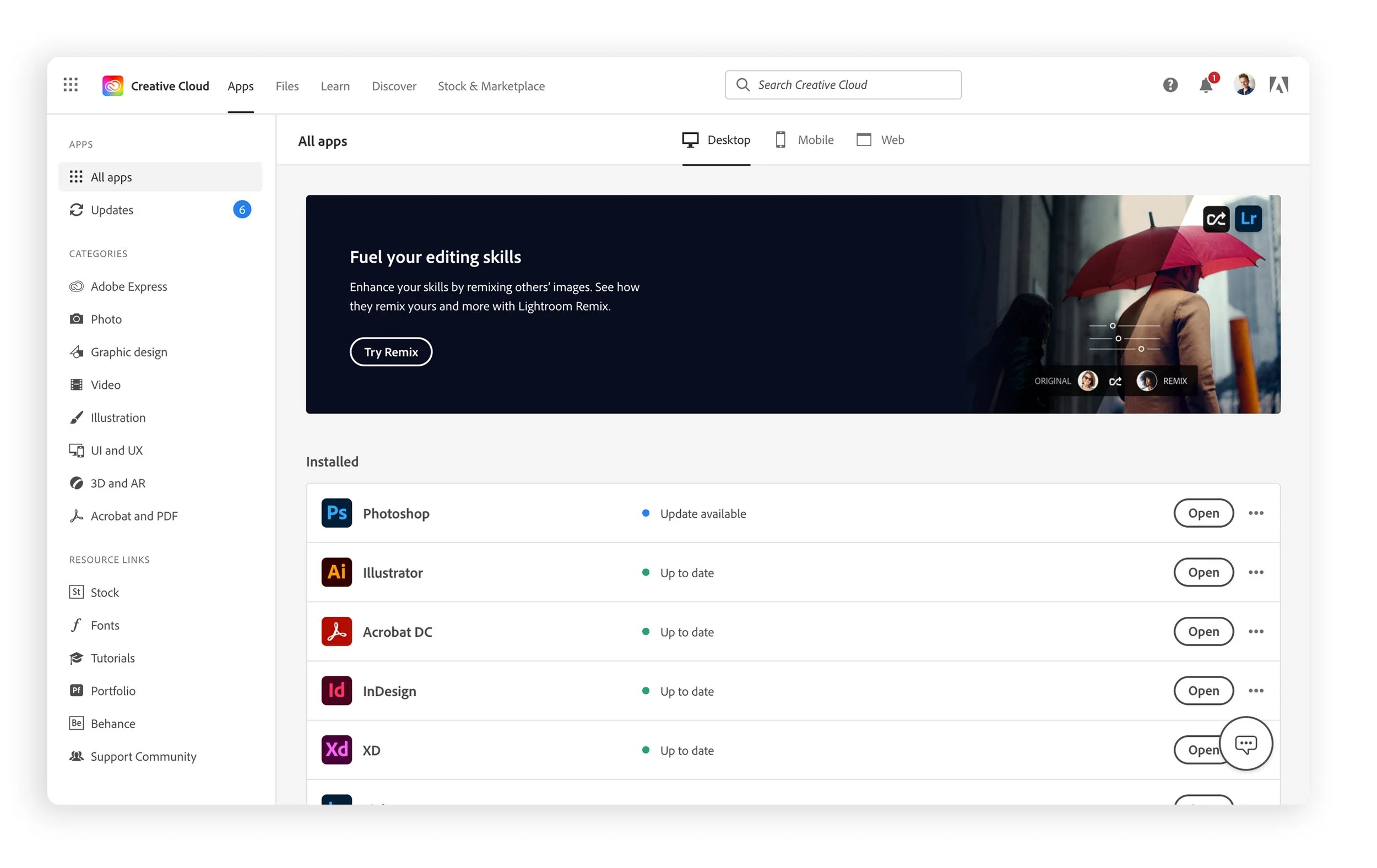
Task: Select Updates in the sidebar
Action: 112,210
